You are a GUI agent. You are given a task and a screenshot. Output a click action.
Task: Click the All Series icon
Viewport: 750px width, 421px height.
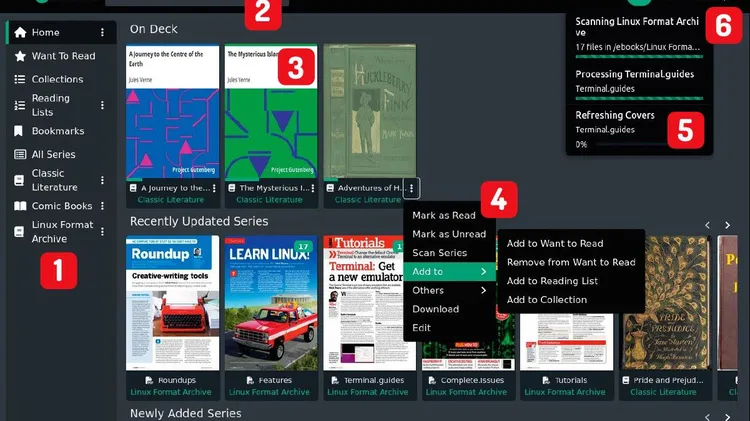[20, 154]
